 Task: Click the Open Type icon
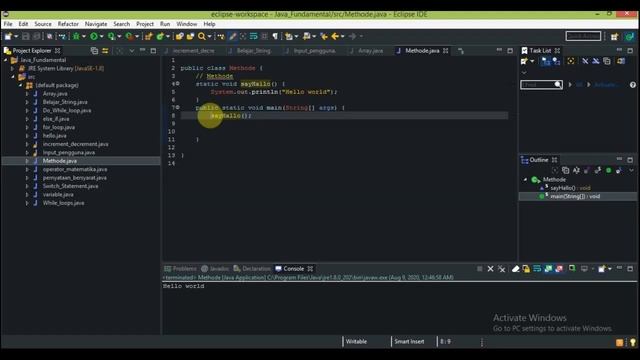180,36
